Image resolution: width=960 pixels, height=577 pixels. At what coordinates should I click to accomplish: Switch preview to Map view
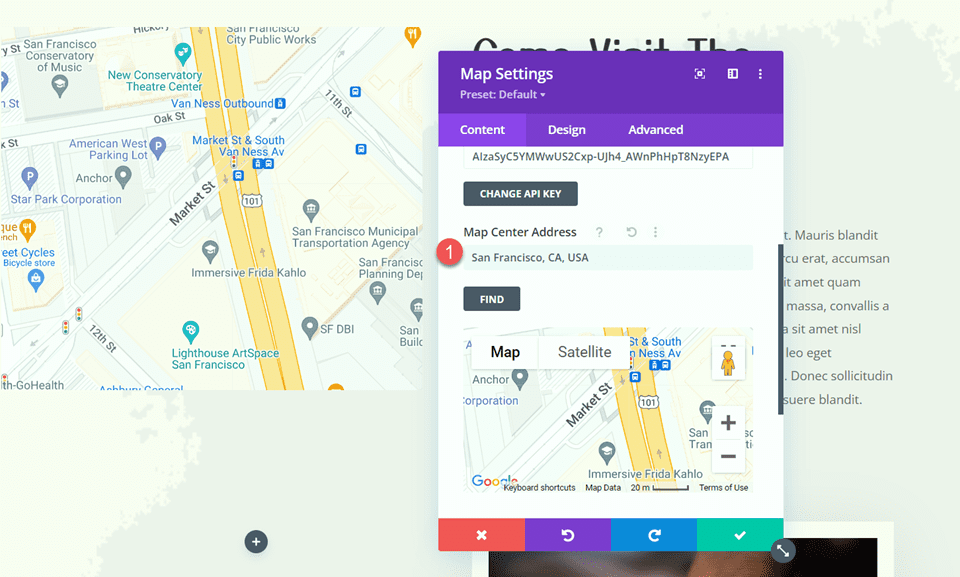[505, 352]
